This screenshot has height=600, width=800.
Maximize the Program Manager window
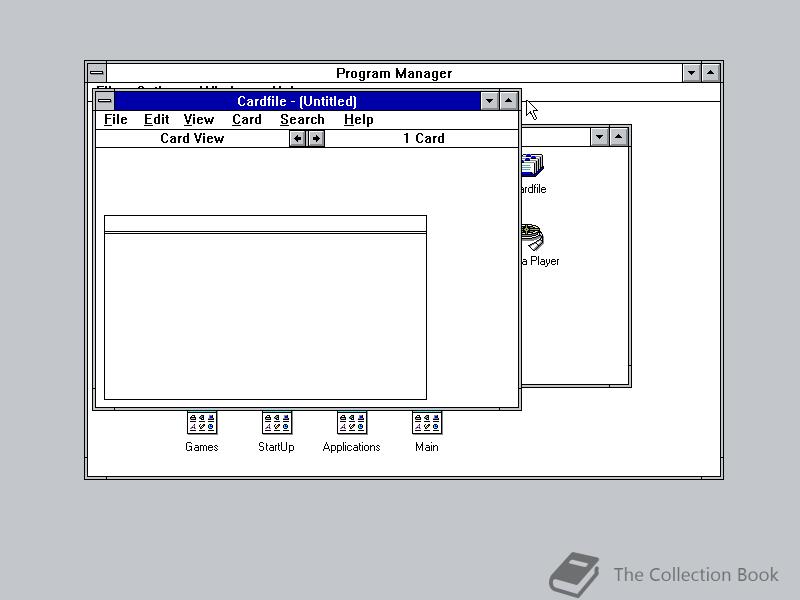pos(711,73)
